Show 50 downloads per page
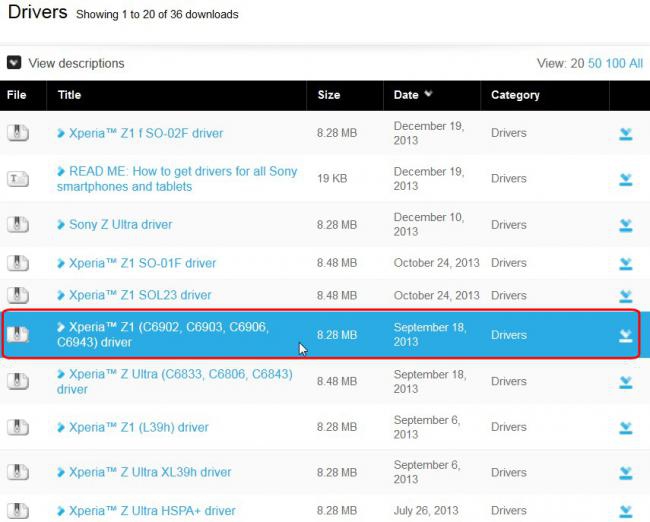This screenshot has width=650, height=522. coord(594,63)
